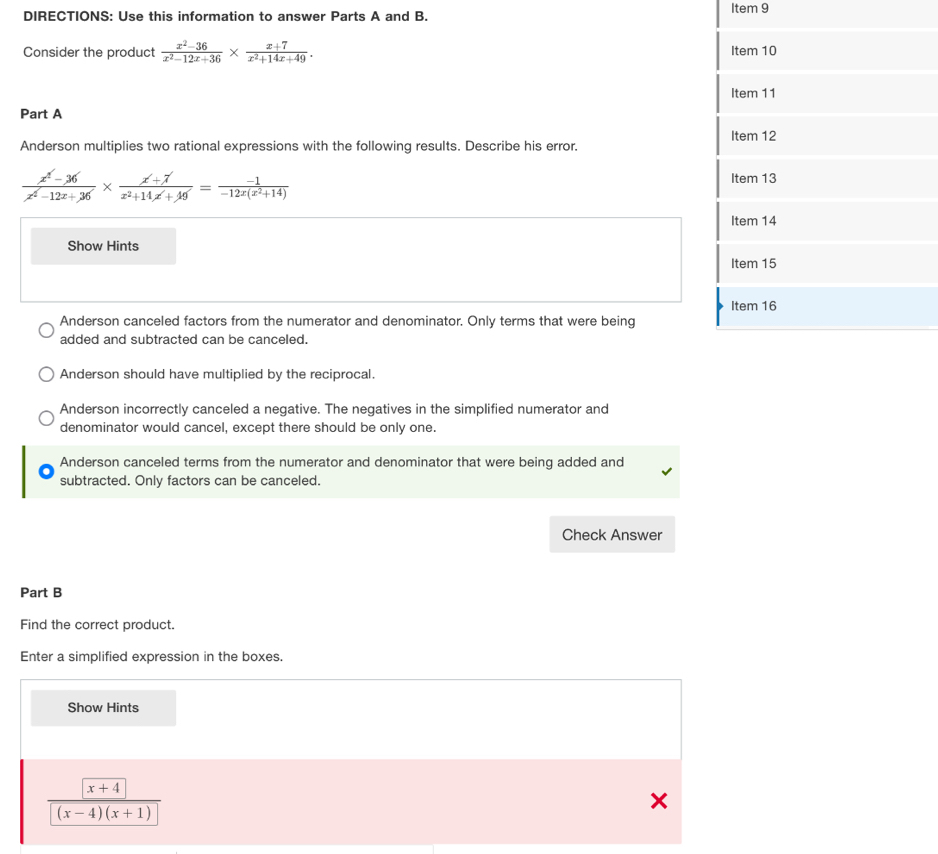Open Item 12 from the list
Viewport: 938px width, 854px height.
(x=753, y=136)
